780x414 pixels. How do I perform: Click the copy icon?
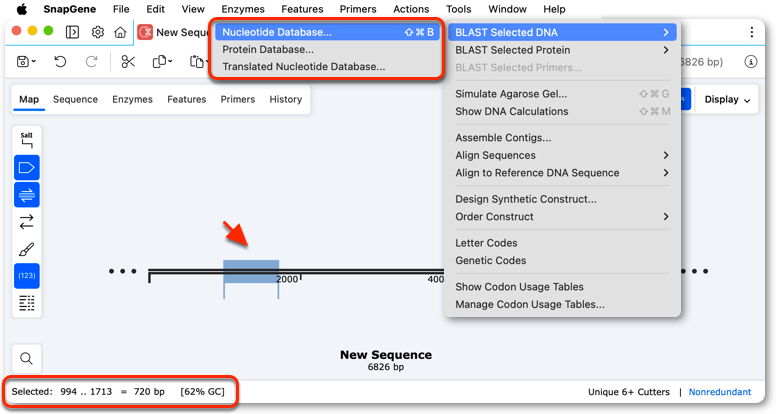click(x=159, y=62)
